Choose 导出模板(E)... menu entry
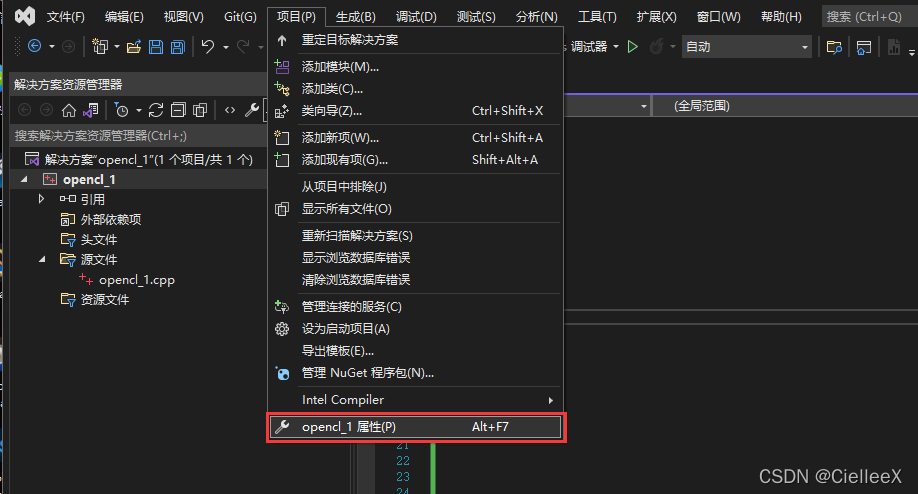The height and width of the screenshot is (494, 918). [x=416, y=351]
